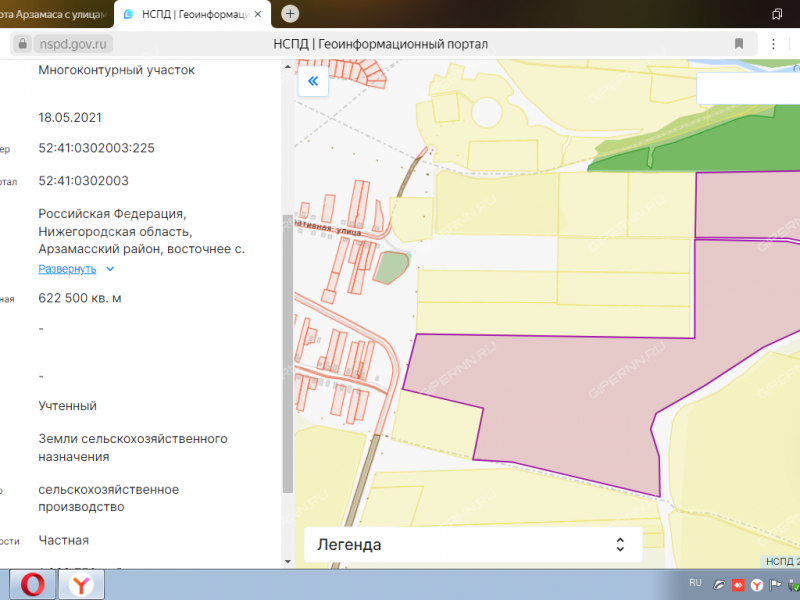This screenshot has width=800, height=600.
Task: Open a new browser tab with plus button
Action: click(x=289, y=14)
